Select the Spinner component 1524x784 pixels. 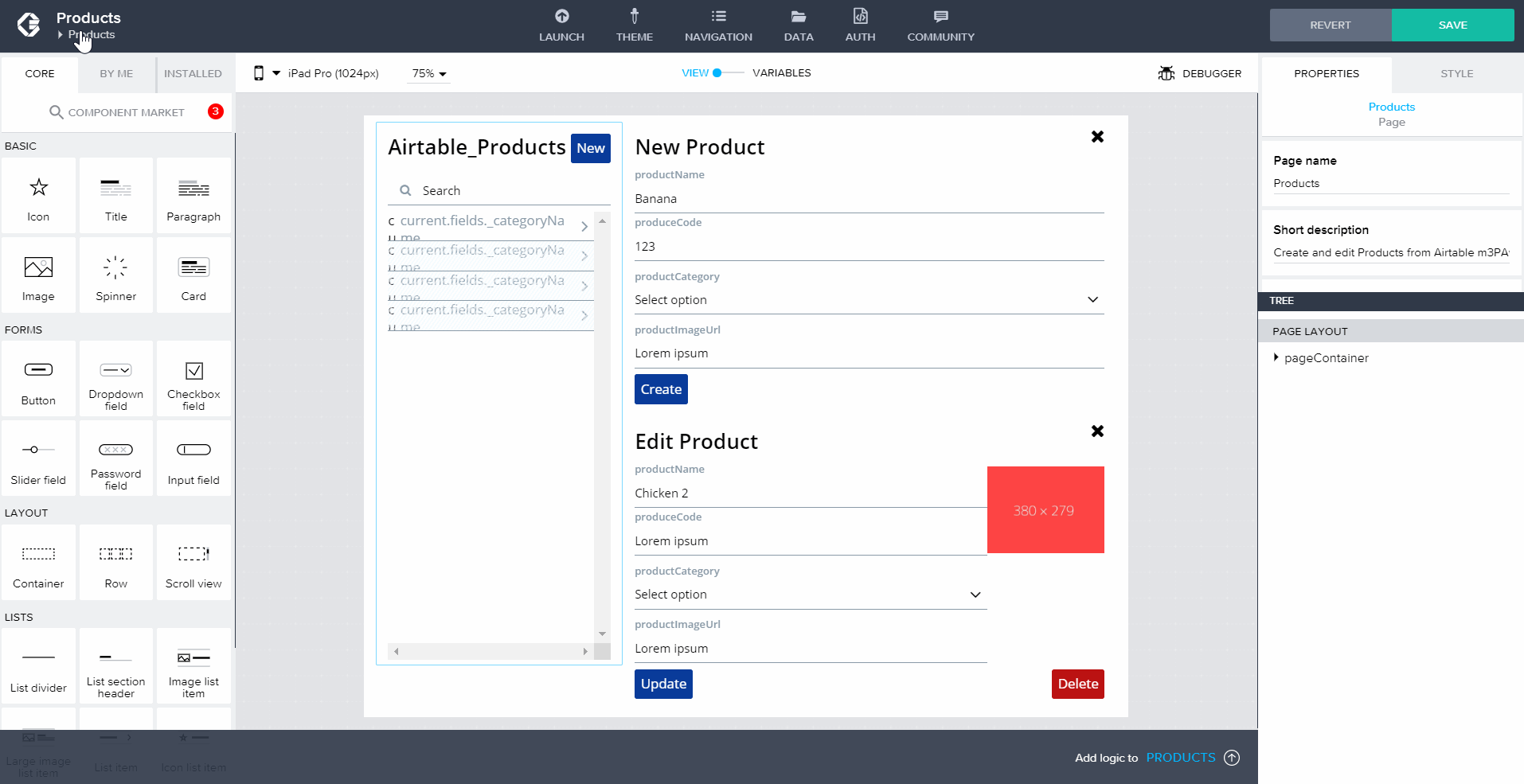pyautogui.click(x=115, y=275)
